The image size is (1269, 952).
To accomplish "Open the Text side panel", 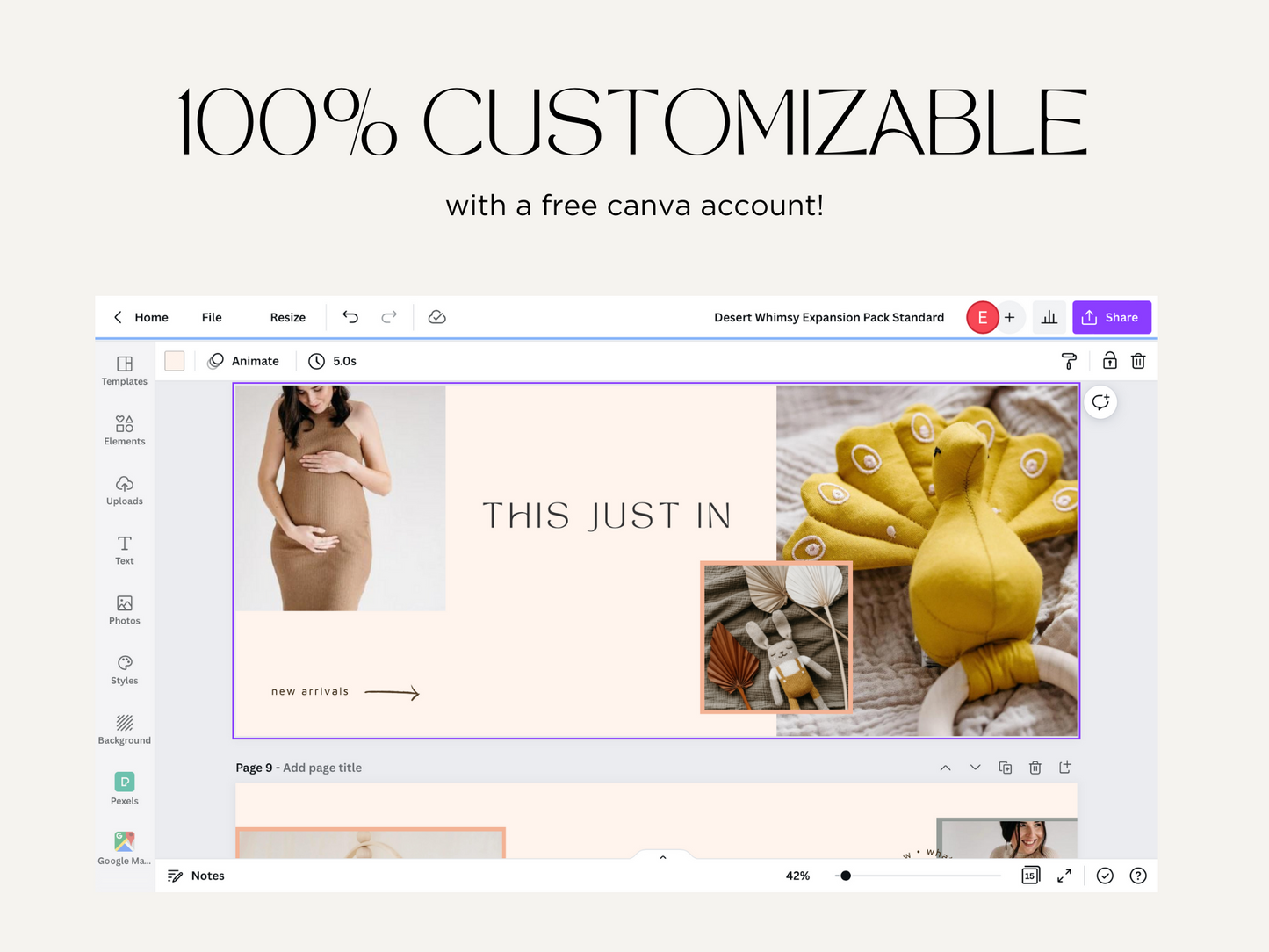I will click(x=125, y=550).
